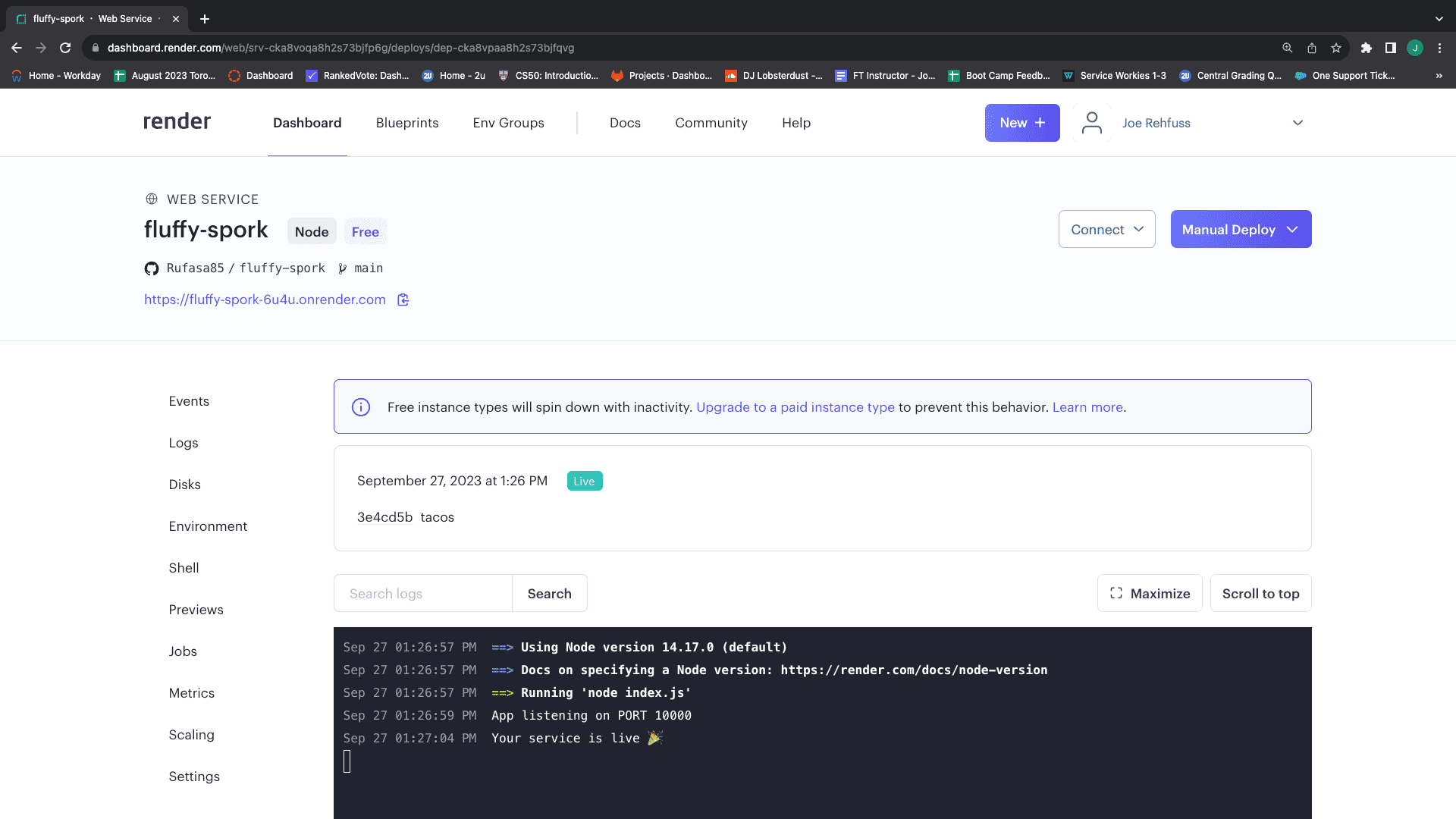This screenshot has width=1456, height=819.
Task: Copy the service URL with clipboard icon
Action: click(403, 300)
